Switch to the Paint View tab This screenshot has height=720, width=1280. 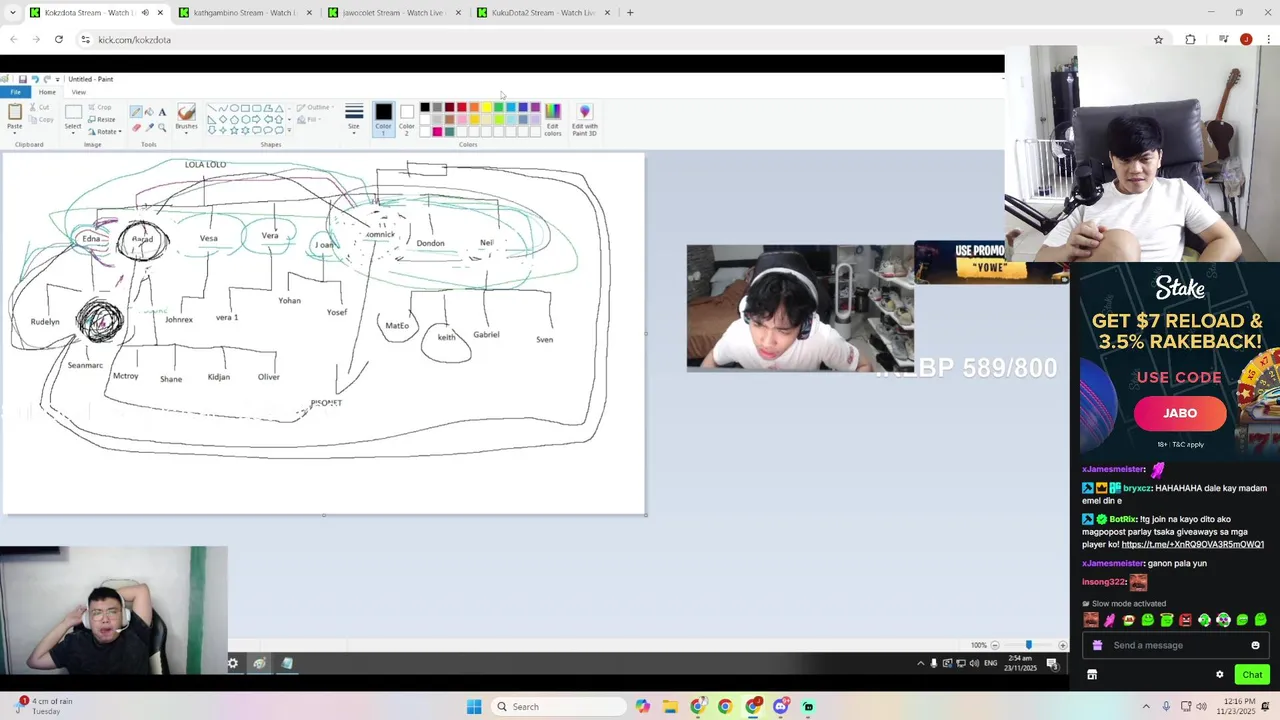(x=79, y=92)
